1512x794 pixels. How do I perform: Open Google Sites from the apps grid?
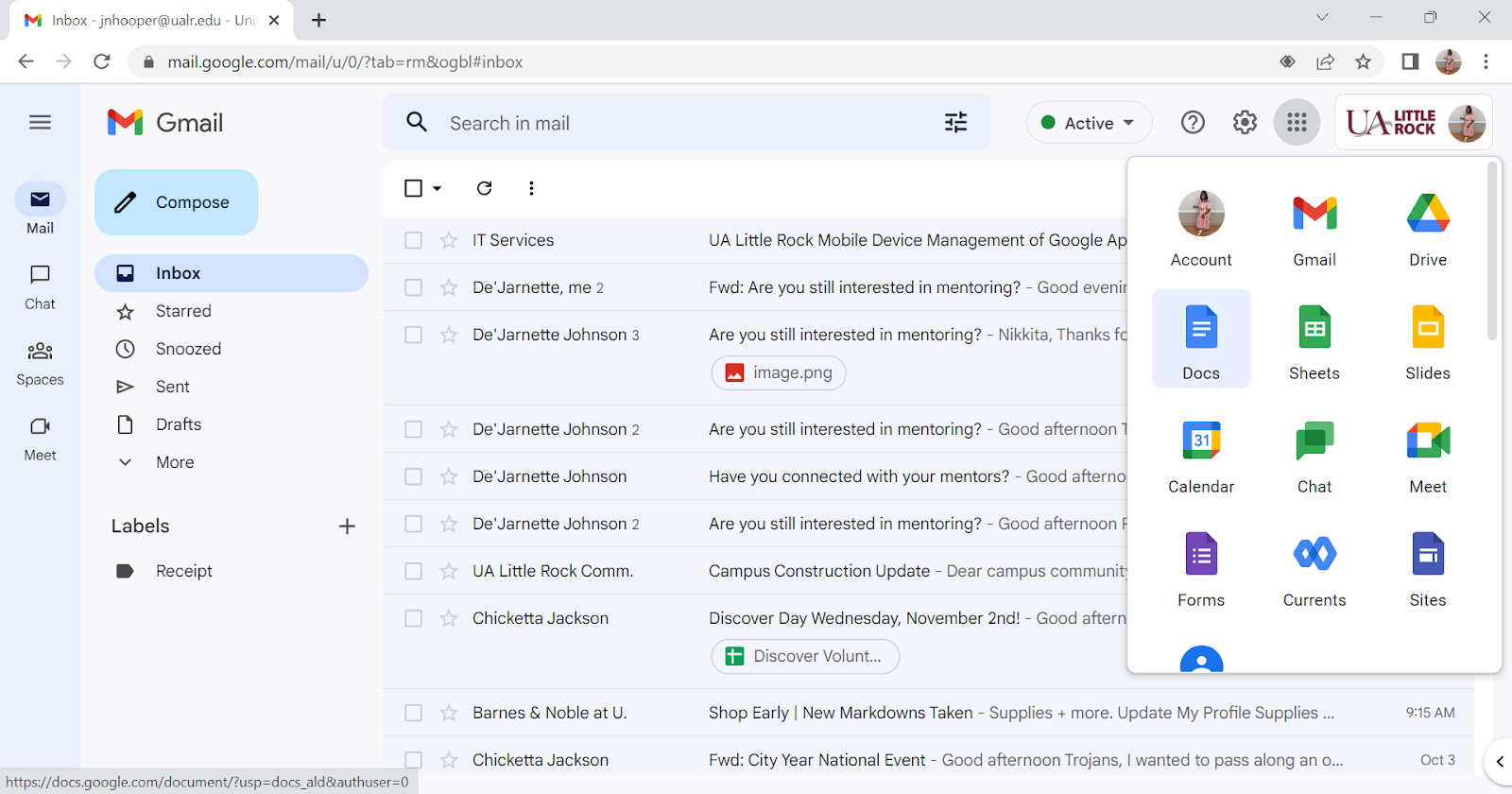click(1428, 566)
